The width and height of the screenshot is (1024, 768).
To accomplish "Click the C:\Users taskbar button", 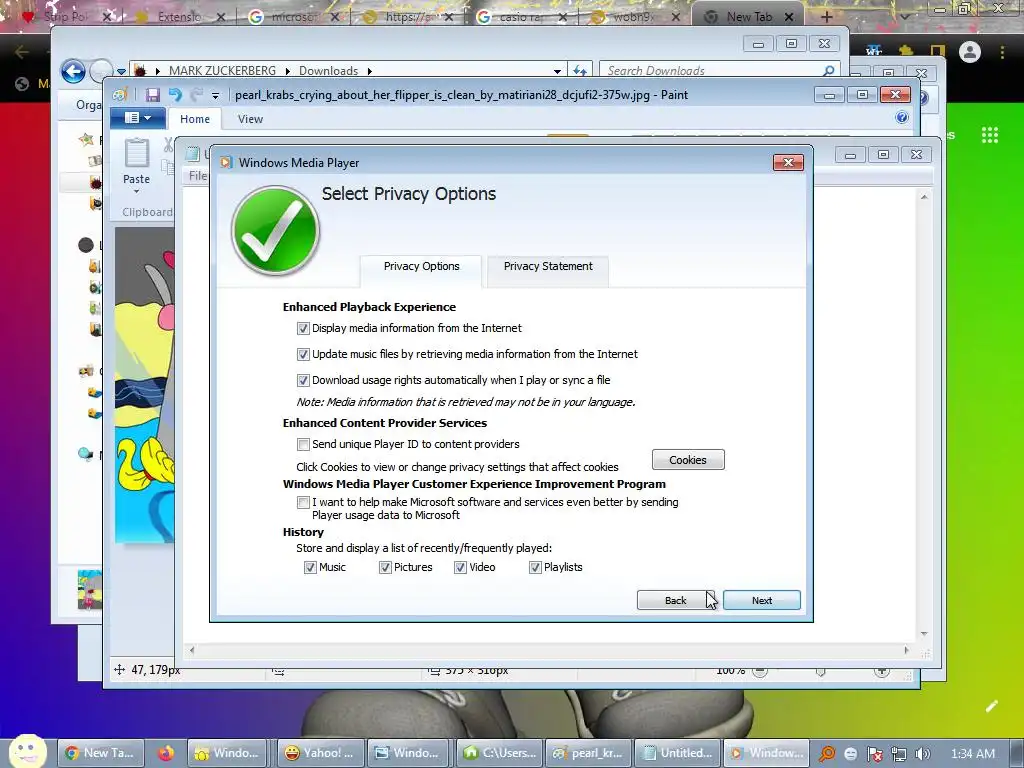I will 499,753.
